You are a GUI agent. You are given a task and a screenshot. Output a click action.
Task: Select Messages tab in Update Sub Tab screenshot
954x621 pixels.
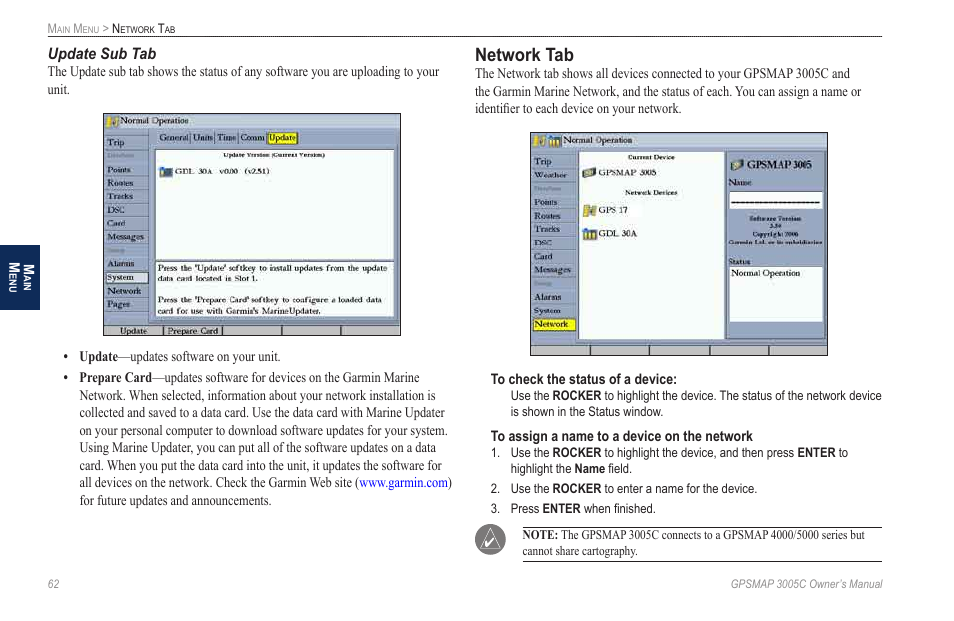pyautogui.click(x=127, y=237)
